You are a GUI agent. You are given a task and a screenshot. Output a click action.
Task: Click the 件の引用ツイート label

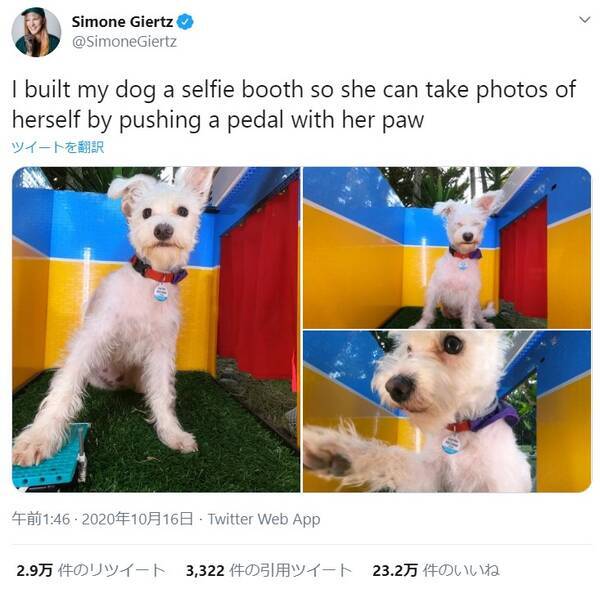(x=291, y=570)
